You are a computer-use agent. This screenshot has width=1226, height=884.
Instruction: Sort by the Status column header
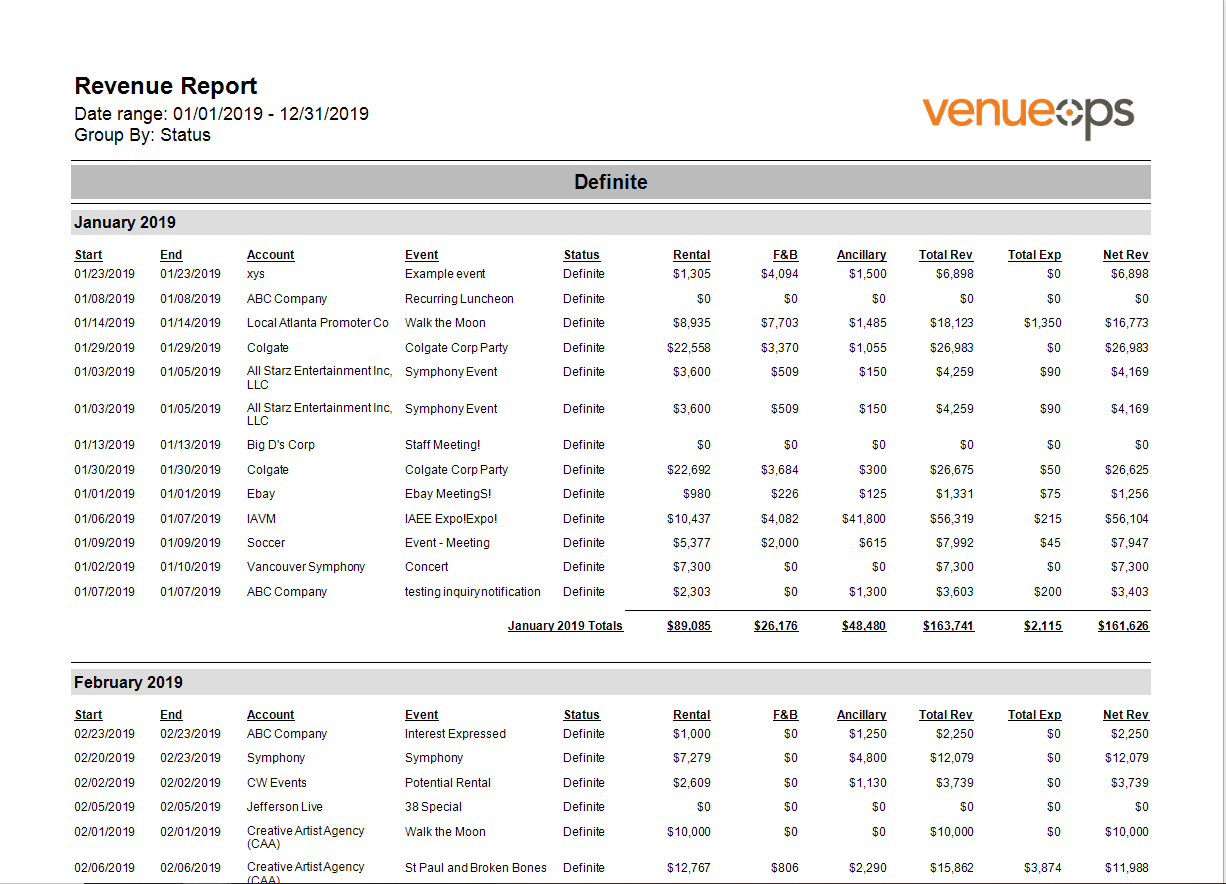(x=582, y=255)
